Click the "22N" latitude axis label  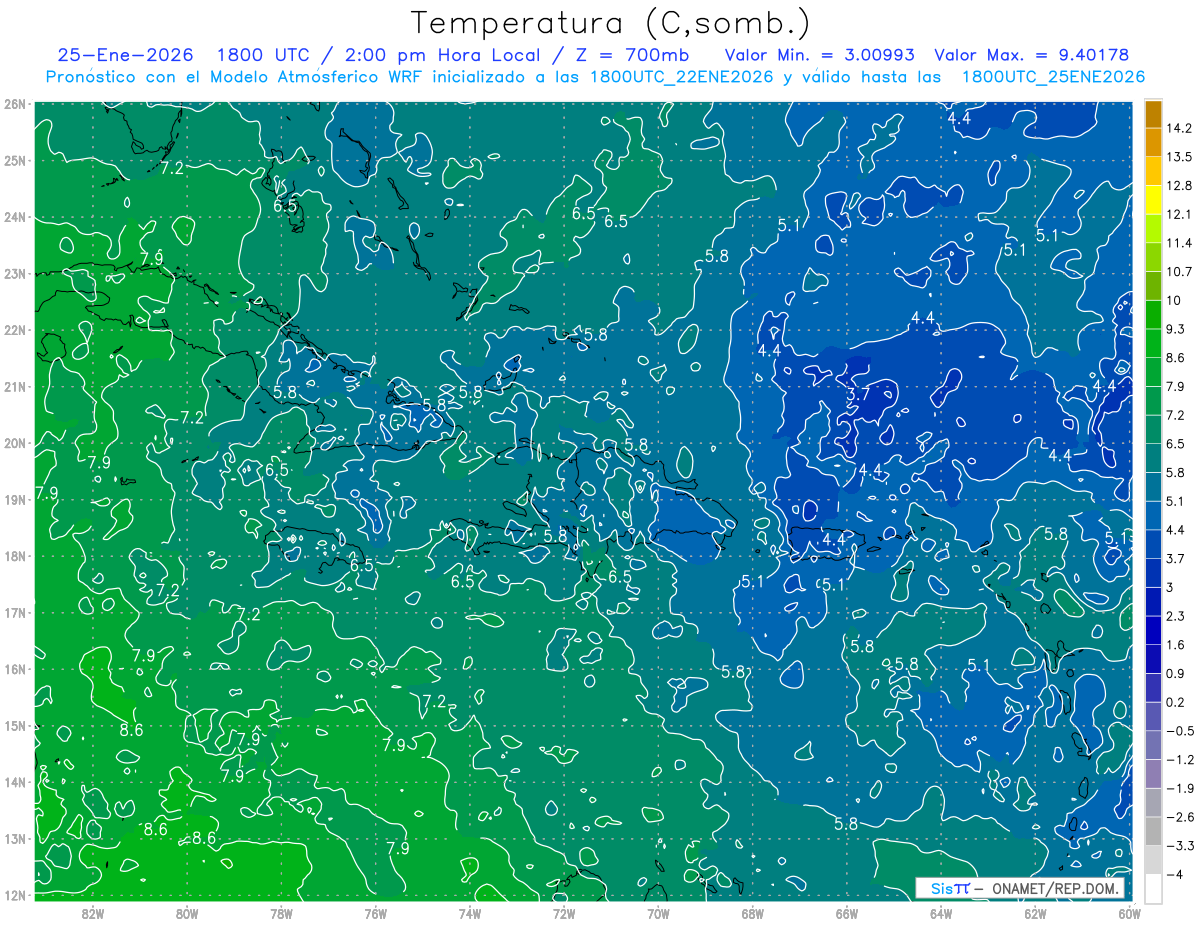(x=14, y=330)
